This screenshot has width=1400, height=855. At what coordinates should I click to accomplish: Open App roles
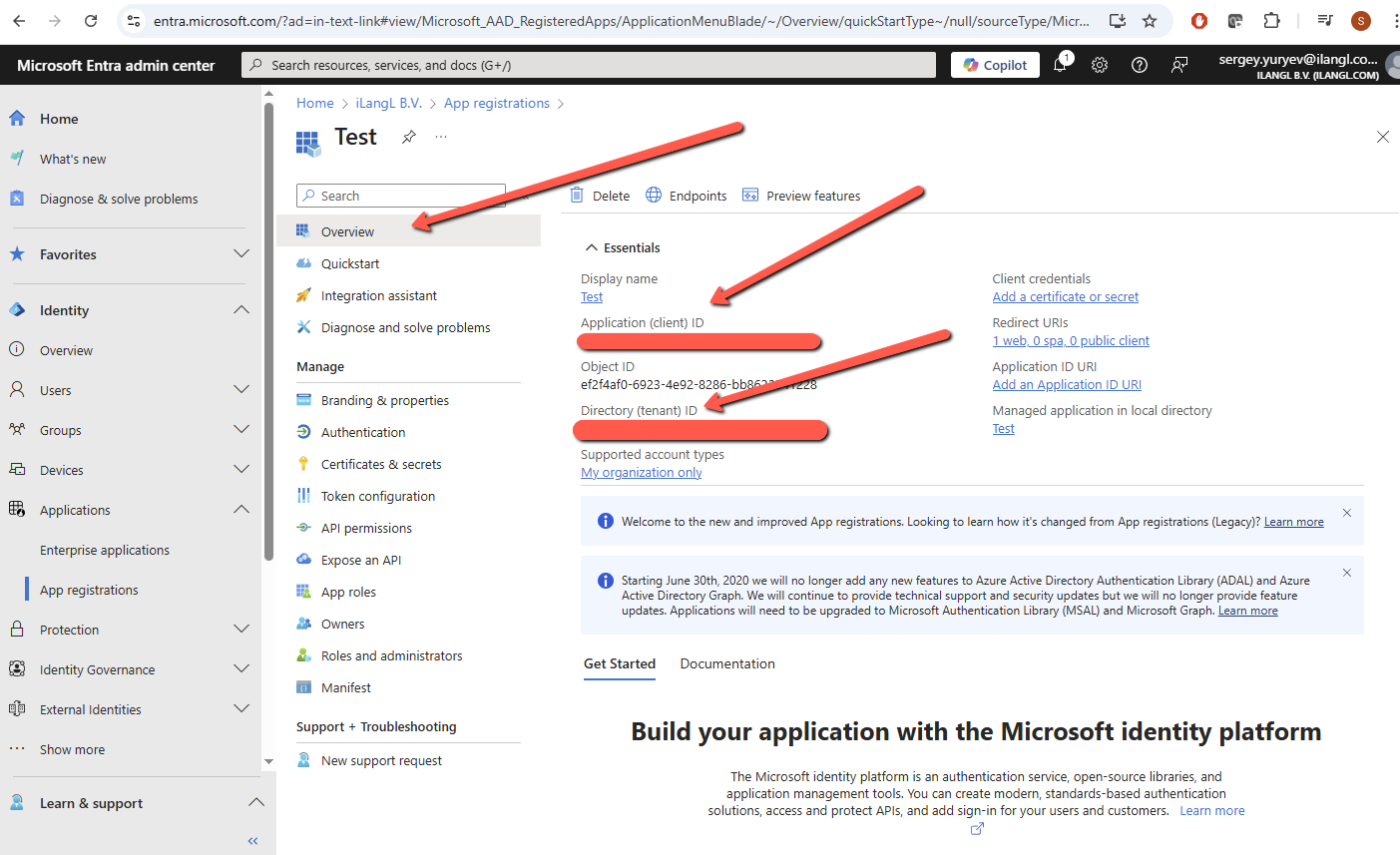[x=348, y=592]
